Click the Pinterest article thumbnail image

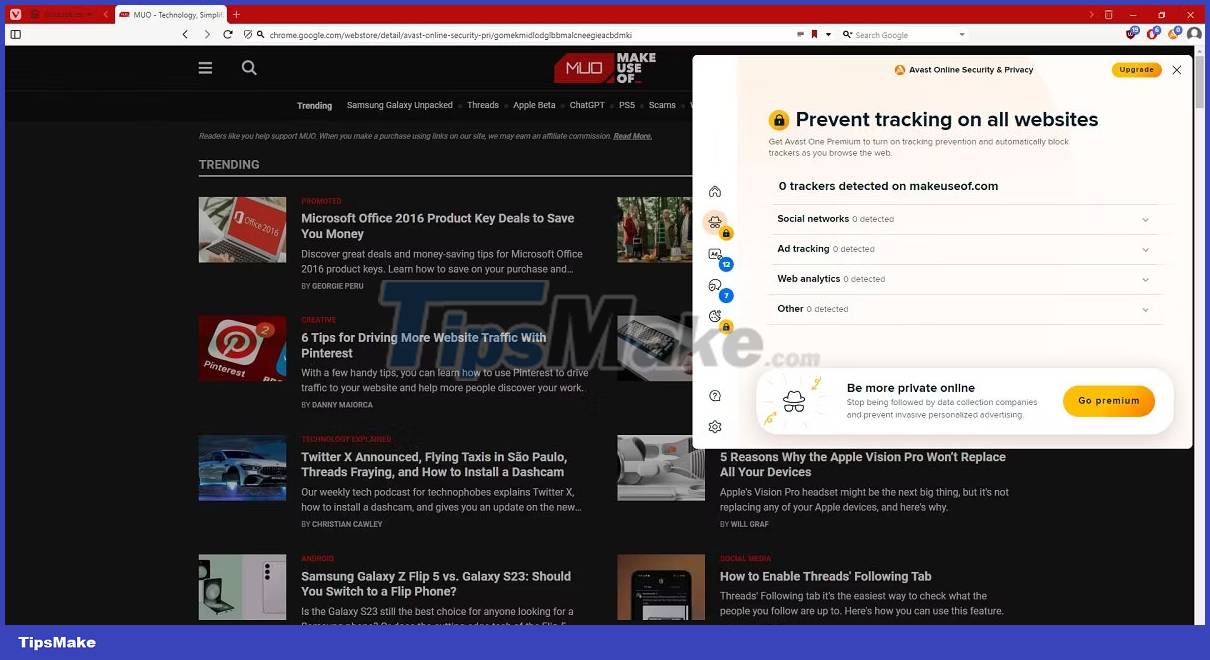click(242, 348)
